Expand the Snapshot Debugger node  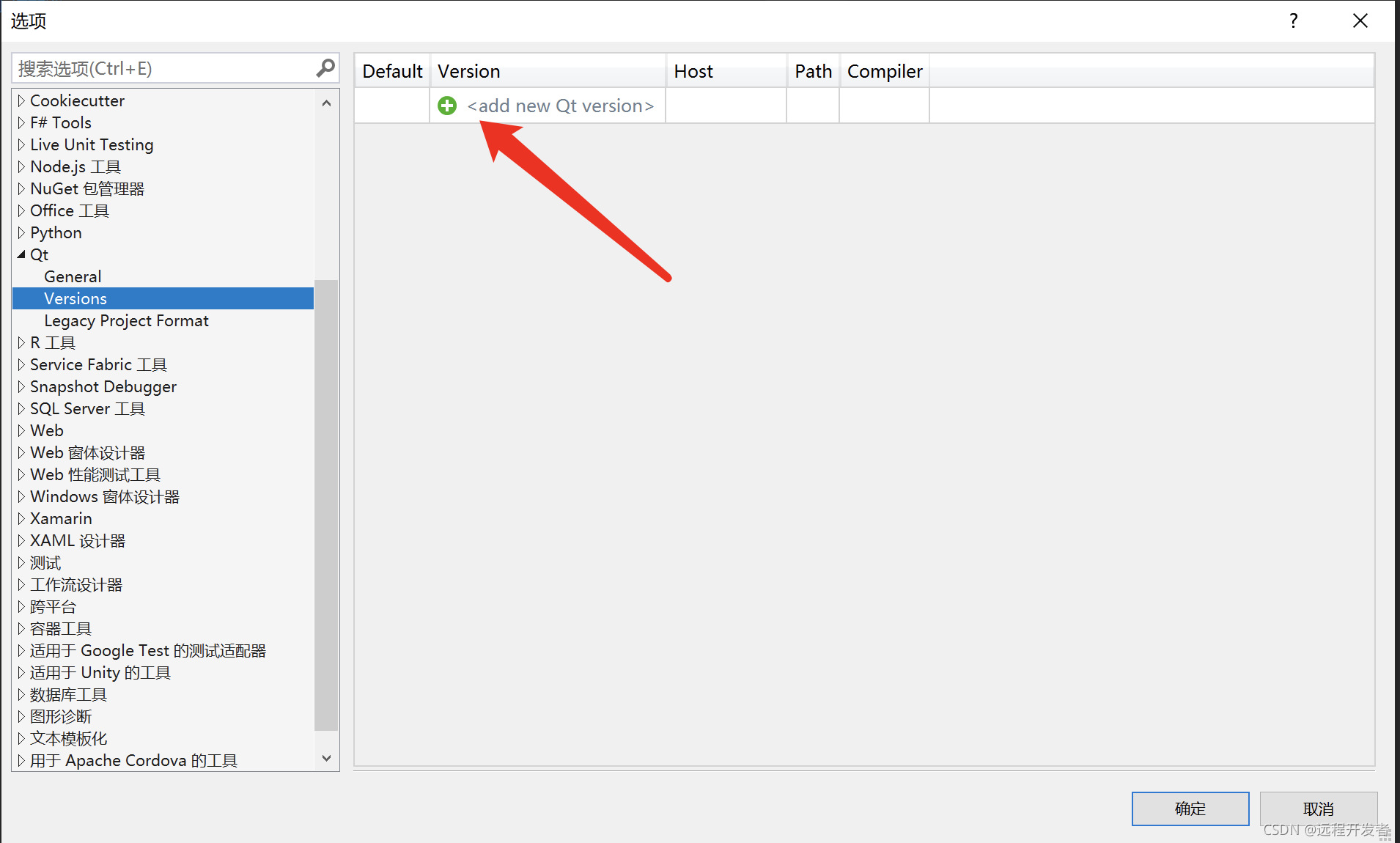point(21,386)
